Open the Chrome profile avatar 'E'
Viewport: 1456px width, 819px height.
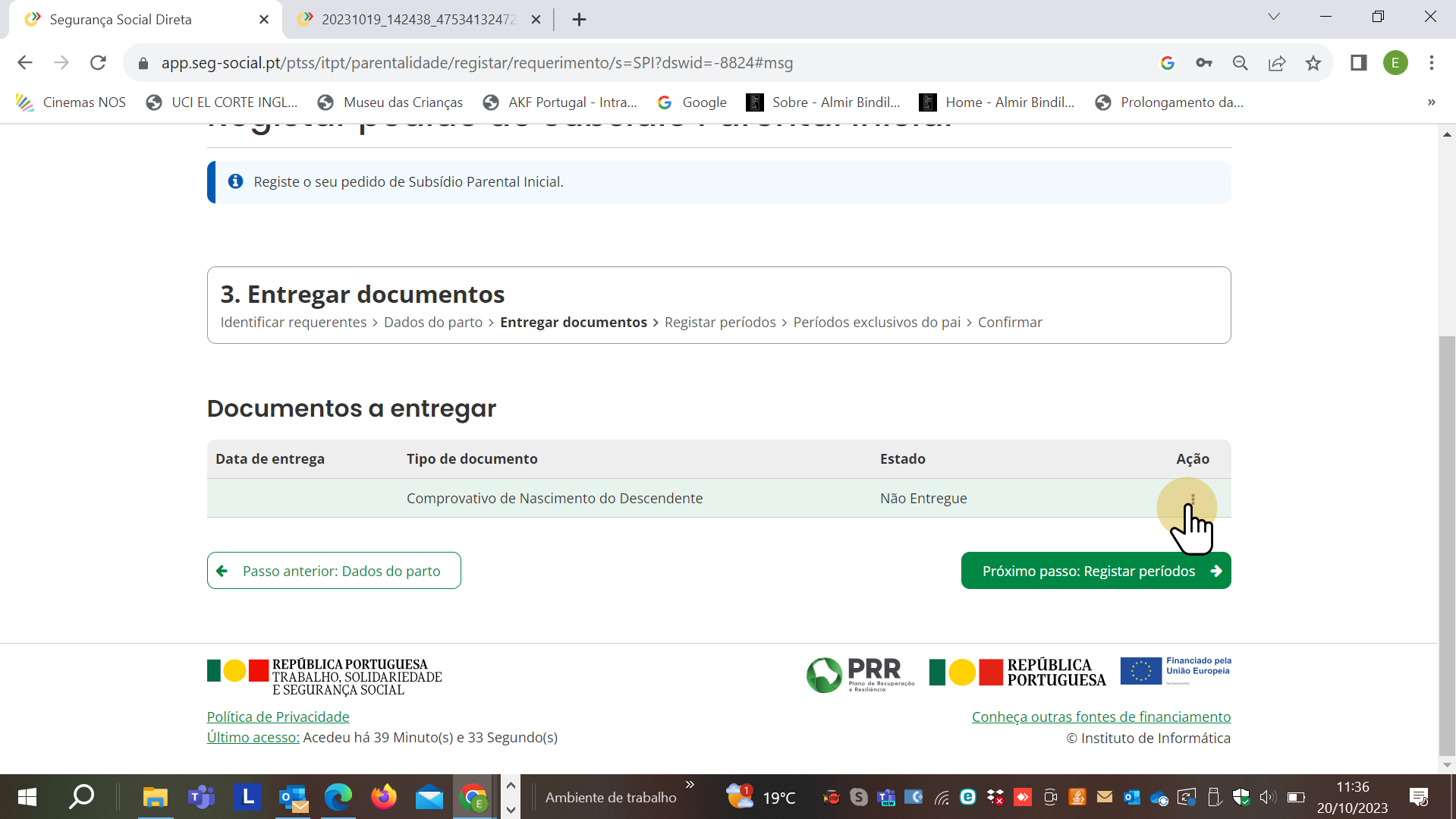click(x=1396, y=63)
